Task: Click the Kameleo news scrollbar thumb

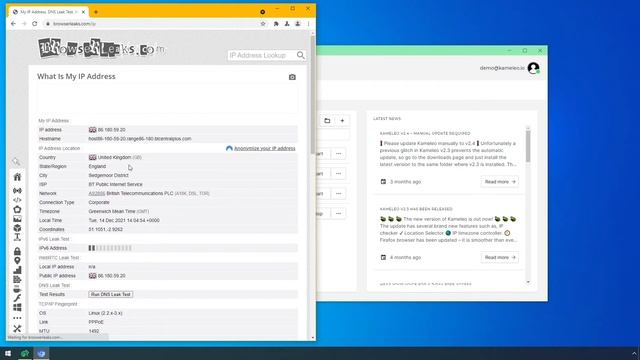Action: (528, 146)
